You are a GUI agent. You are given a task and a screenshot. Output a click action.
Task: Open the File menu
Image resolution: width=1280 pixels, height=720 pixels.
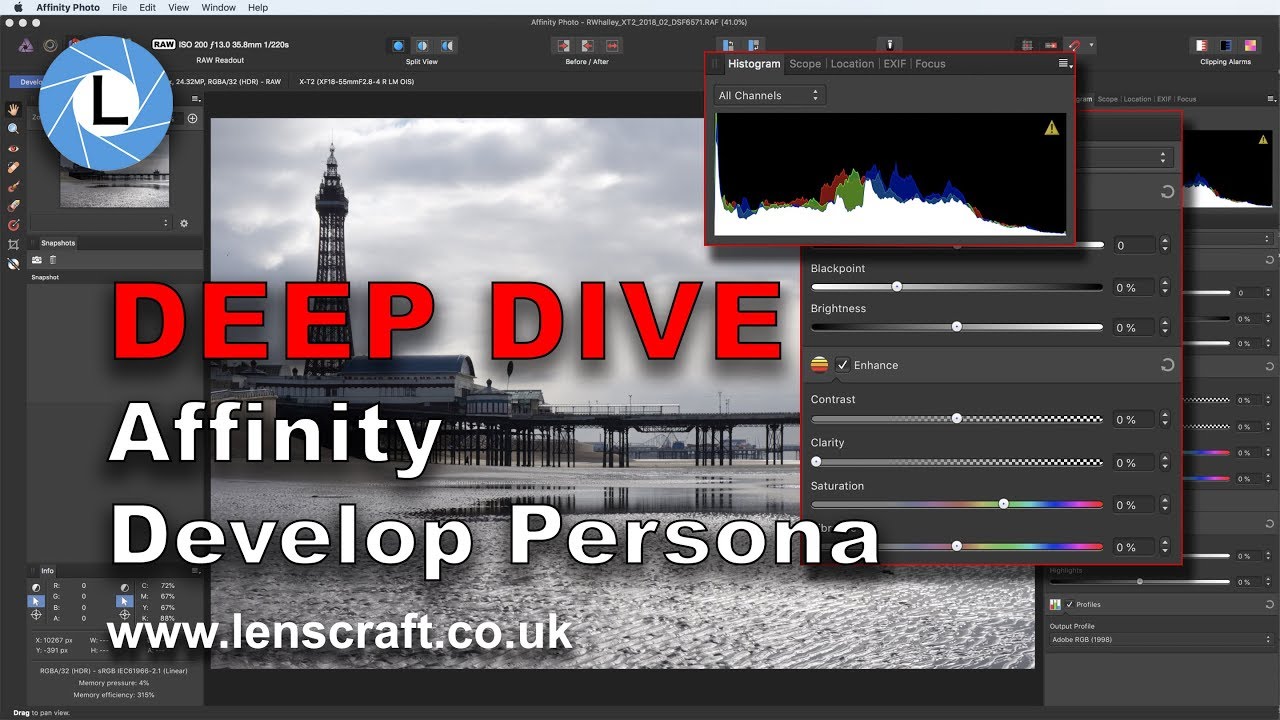pyautogui.click(x=120, y=7)
